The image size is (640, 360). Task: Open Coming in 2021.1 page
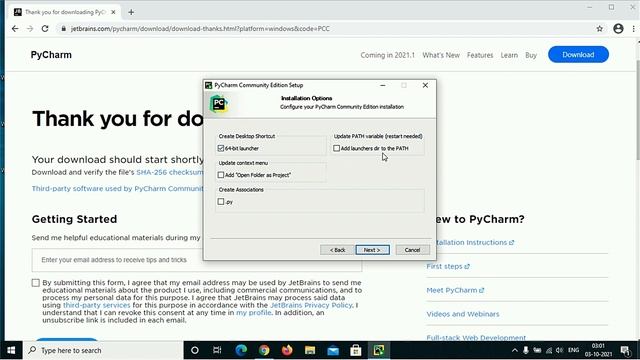387,55
